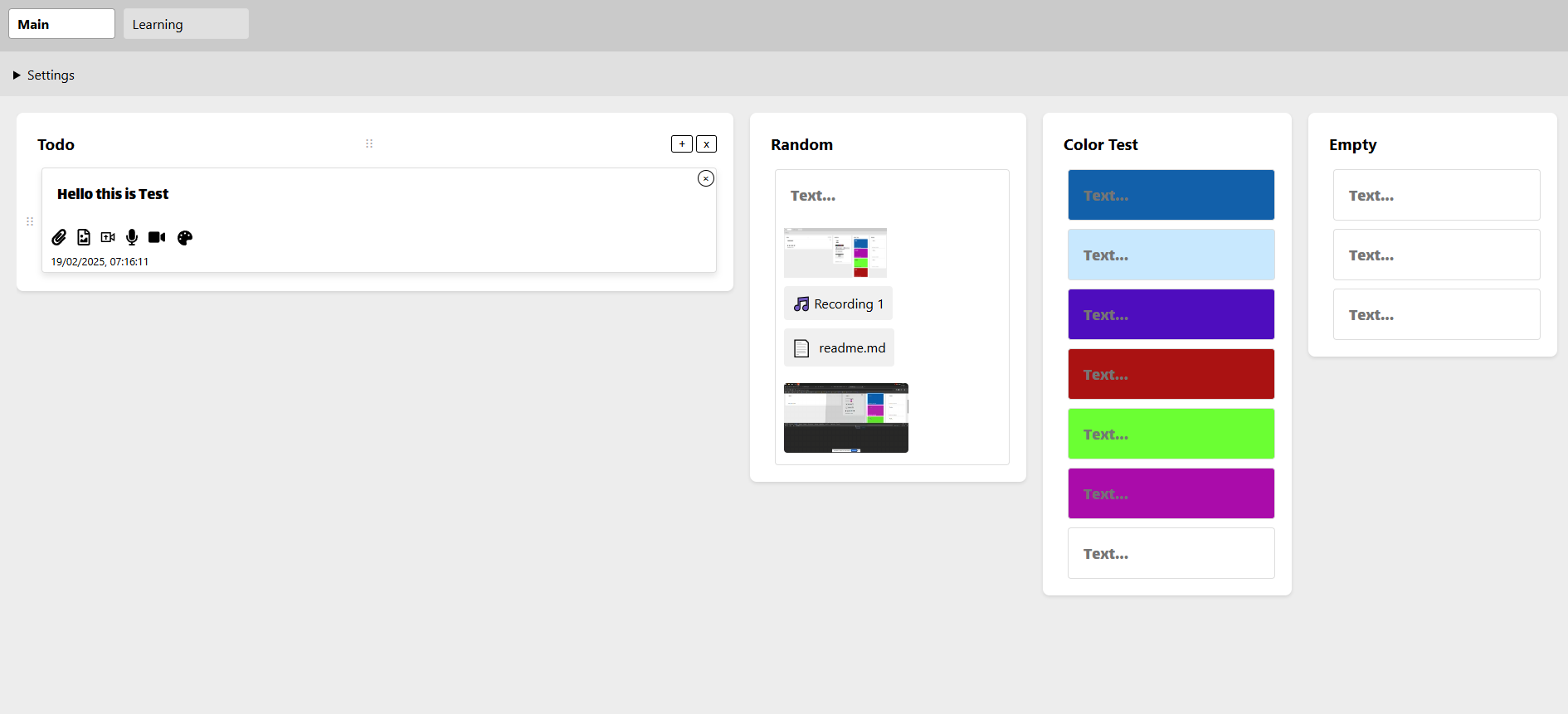This screenshot has height=714, width=1568.
Task: Add a note with the Todo plus button
Action: coord(681,144)
